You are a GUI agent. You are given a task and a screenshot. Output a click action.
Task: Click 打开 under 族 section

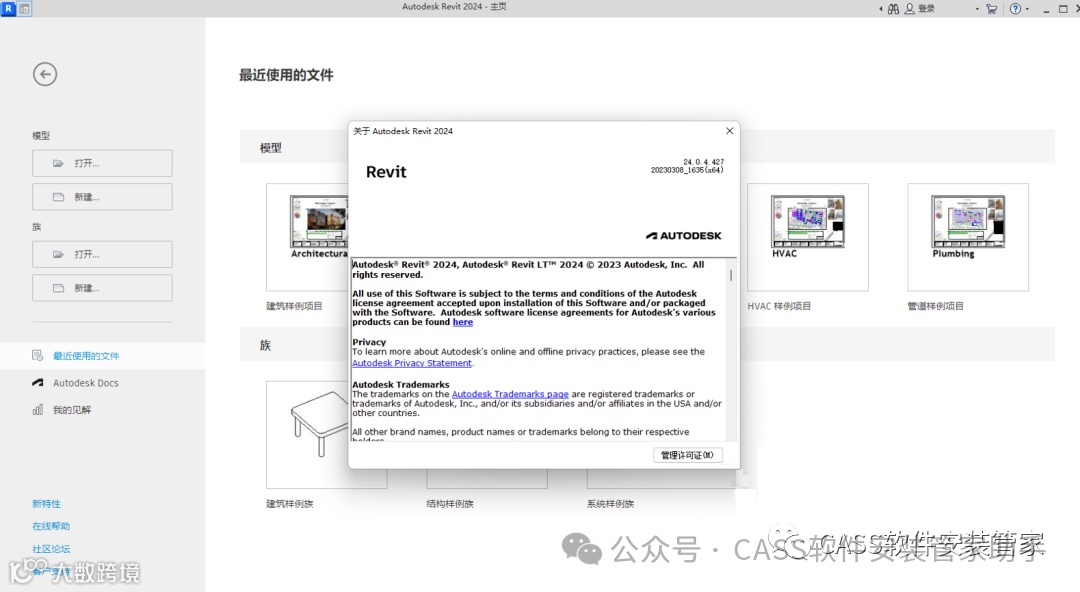pos(102,254)
